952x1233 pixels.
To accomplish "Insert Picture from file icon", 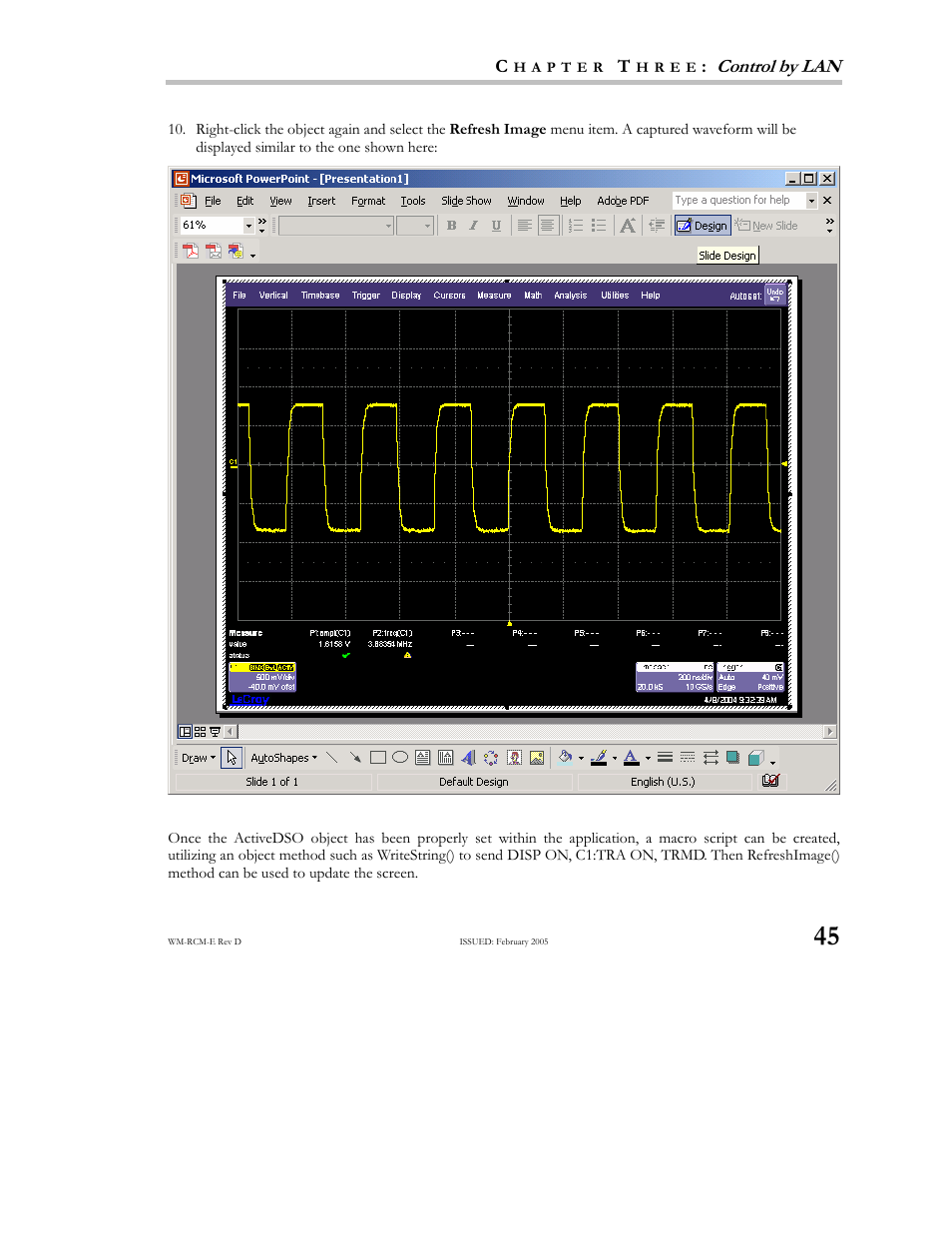I will [537, 758].
